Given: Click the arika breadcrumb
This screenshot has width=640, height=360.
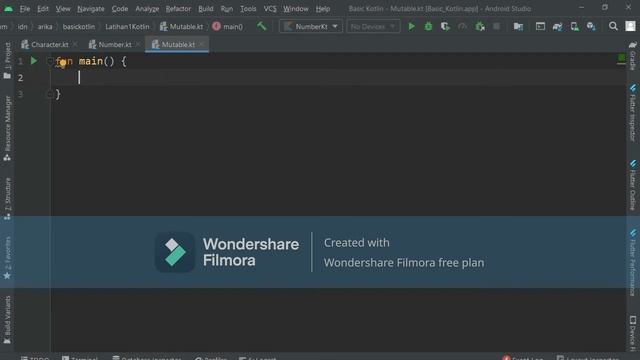Looking at the screenshot, I should click(45, 27).
